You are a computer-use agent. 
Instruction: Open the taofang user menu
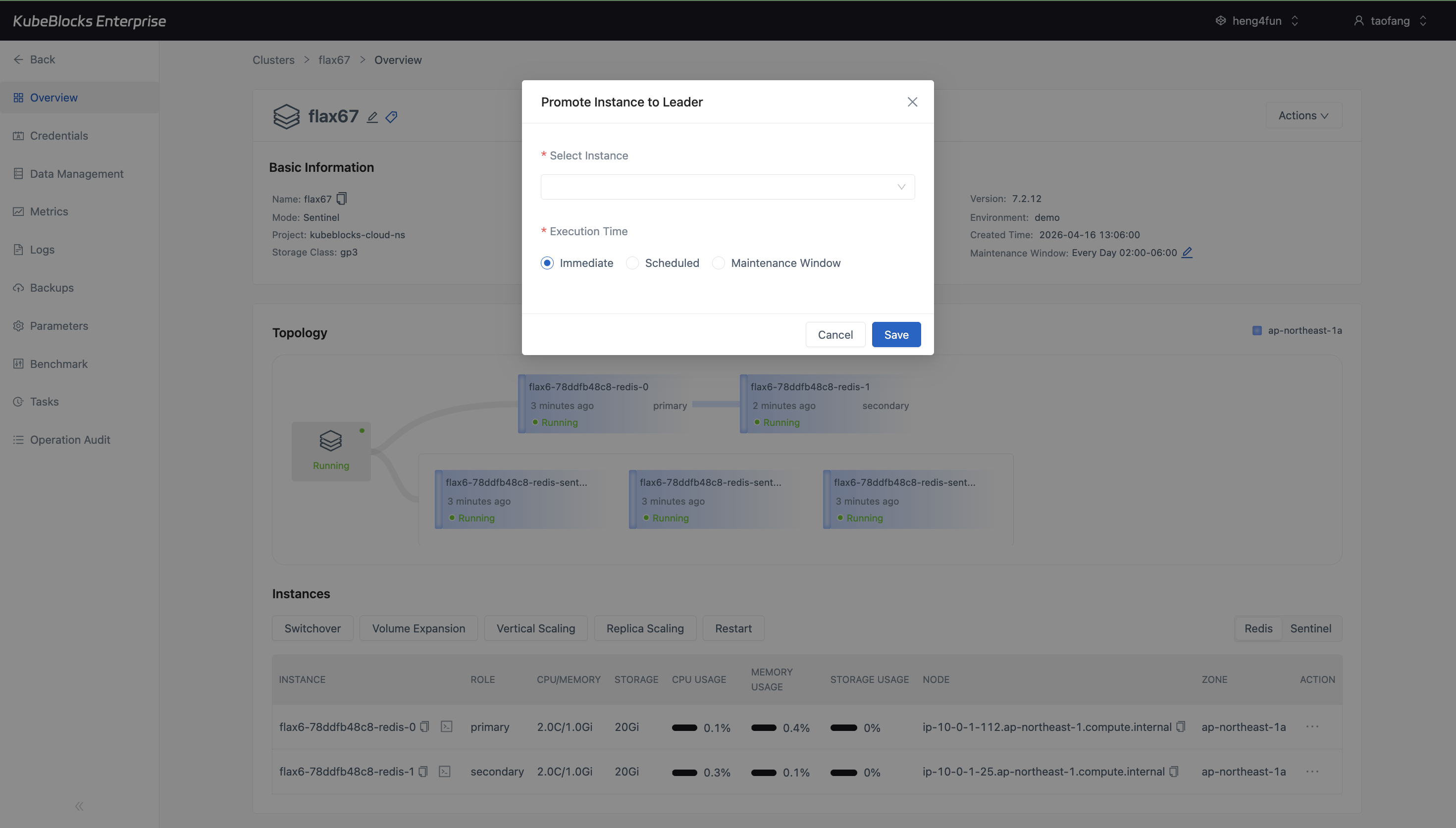(1390, 20)
